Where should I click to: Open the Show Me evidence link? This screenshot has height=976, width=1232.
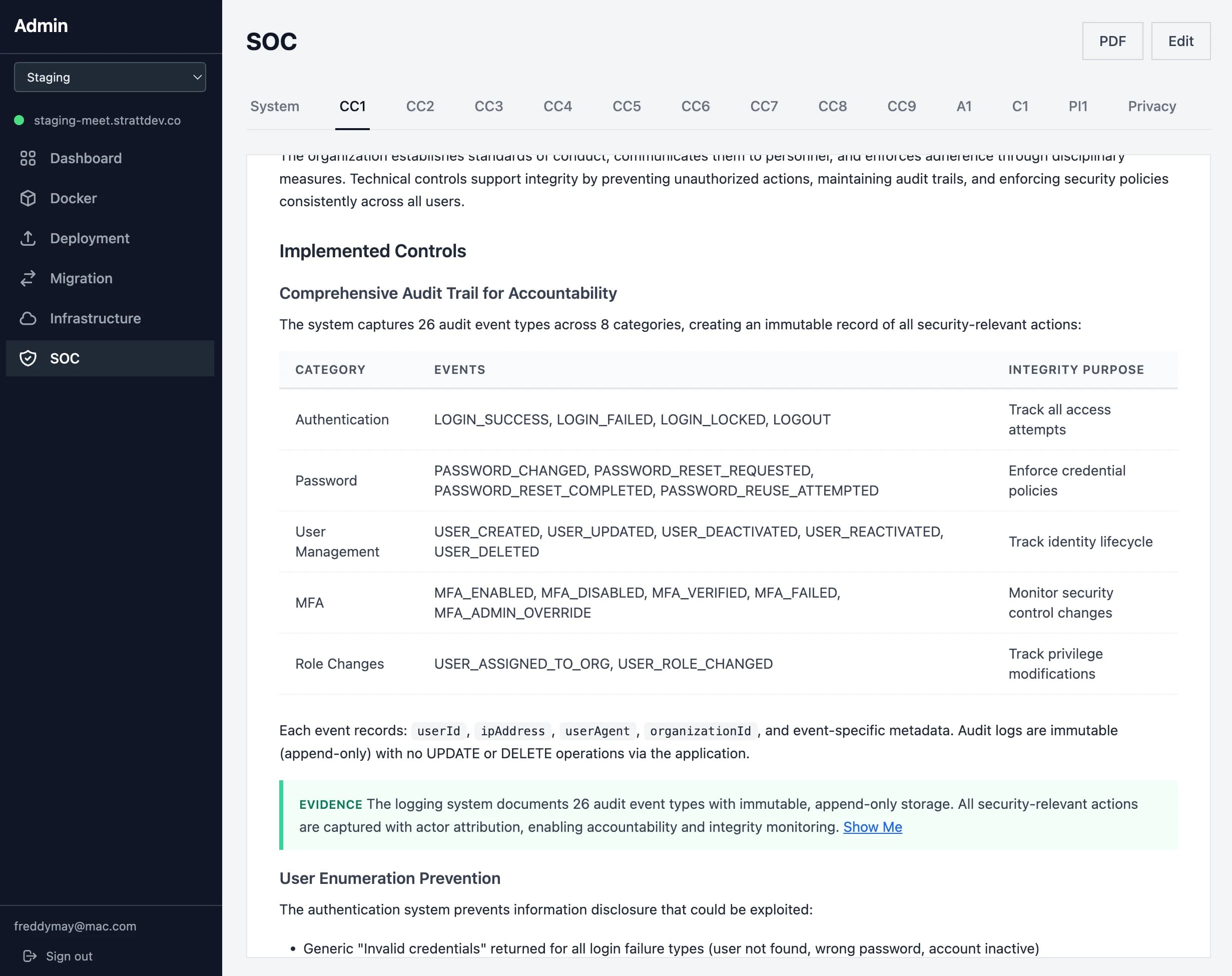pos(872,827)
